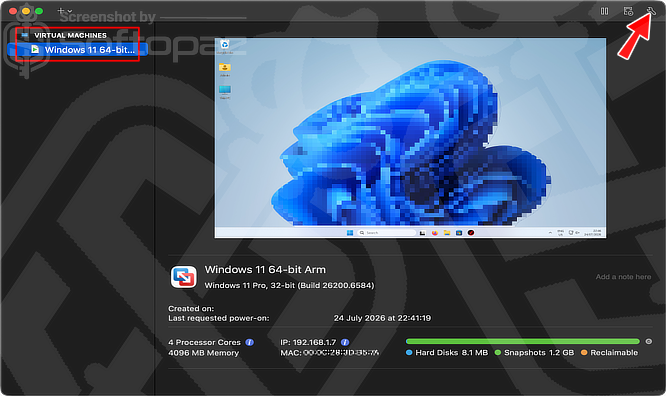Click the user folder icon in the VM preview
Image resolution: width=666 pixels, height=396 pixels.
point(225,69)
